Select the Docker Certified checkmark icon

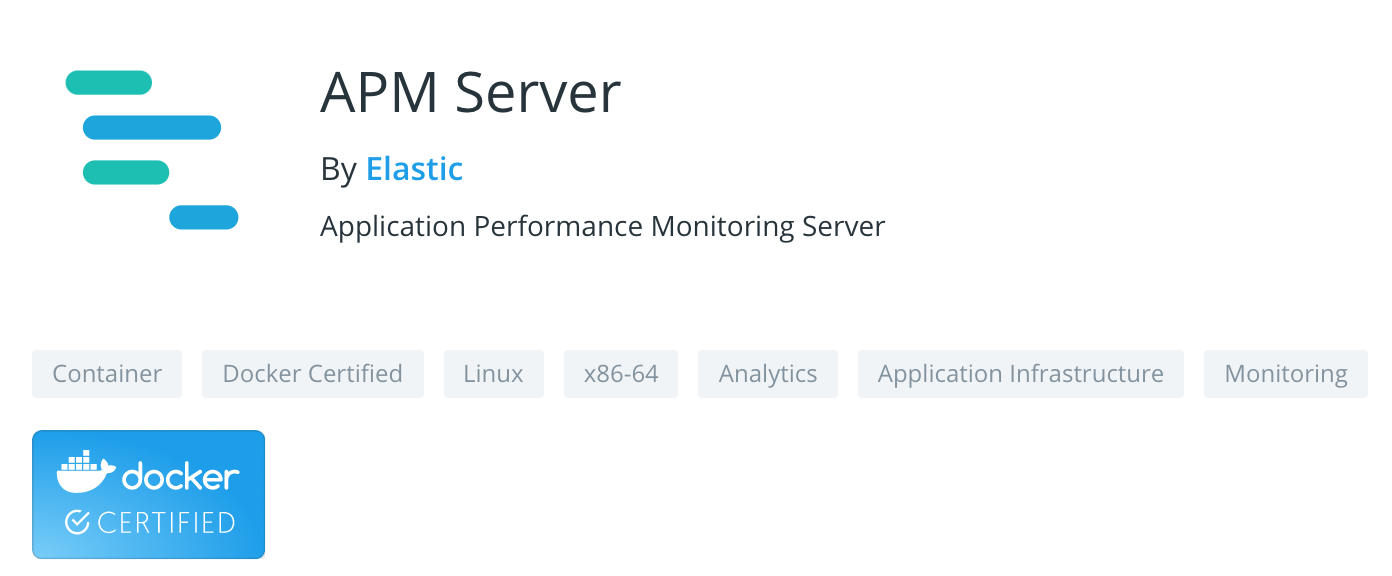[x=76, y=521]
